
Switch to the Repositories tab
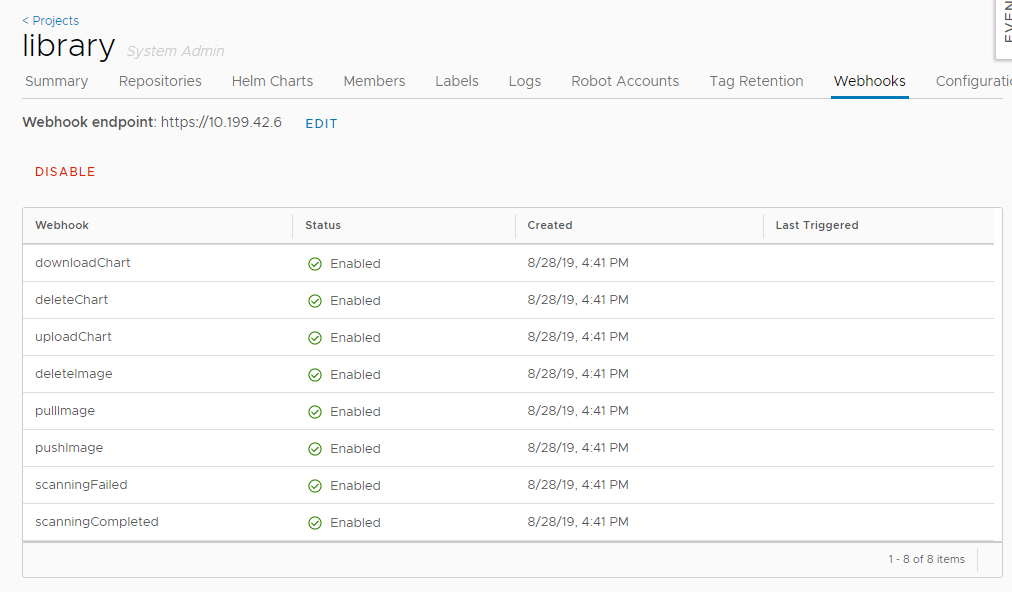click(x=159, y=81)
